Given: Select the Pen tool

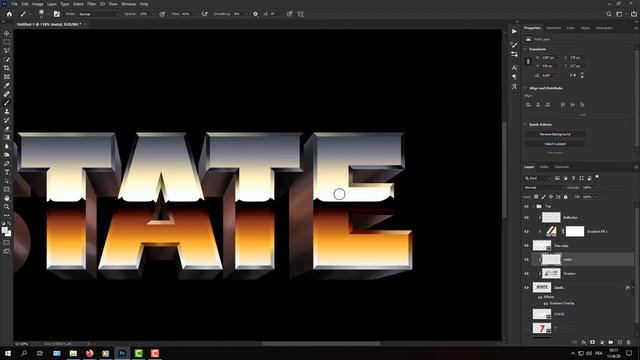Looking at the screenshot, I should pyautogui.click(x=7, y=164).
